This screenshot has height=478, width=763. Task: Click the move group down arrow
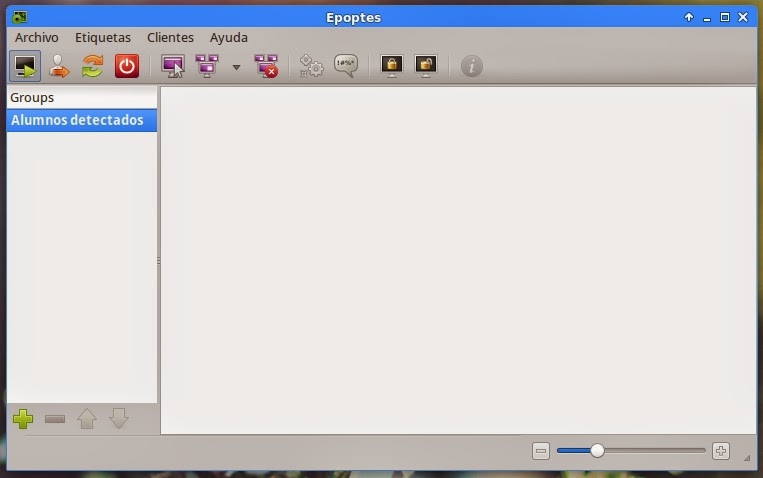click(119, 419)
